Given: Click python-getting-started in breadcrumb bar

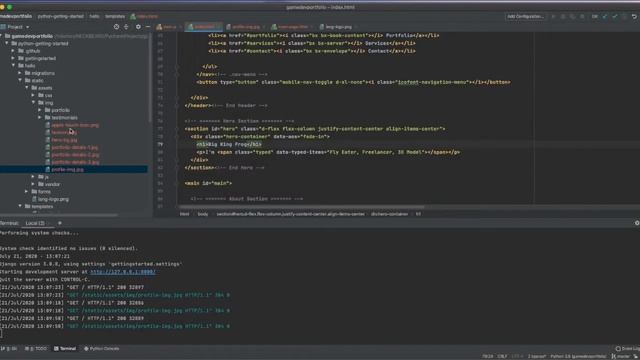Looking at the screenshot, I should click(x=60, y=16).
